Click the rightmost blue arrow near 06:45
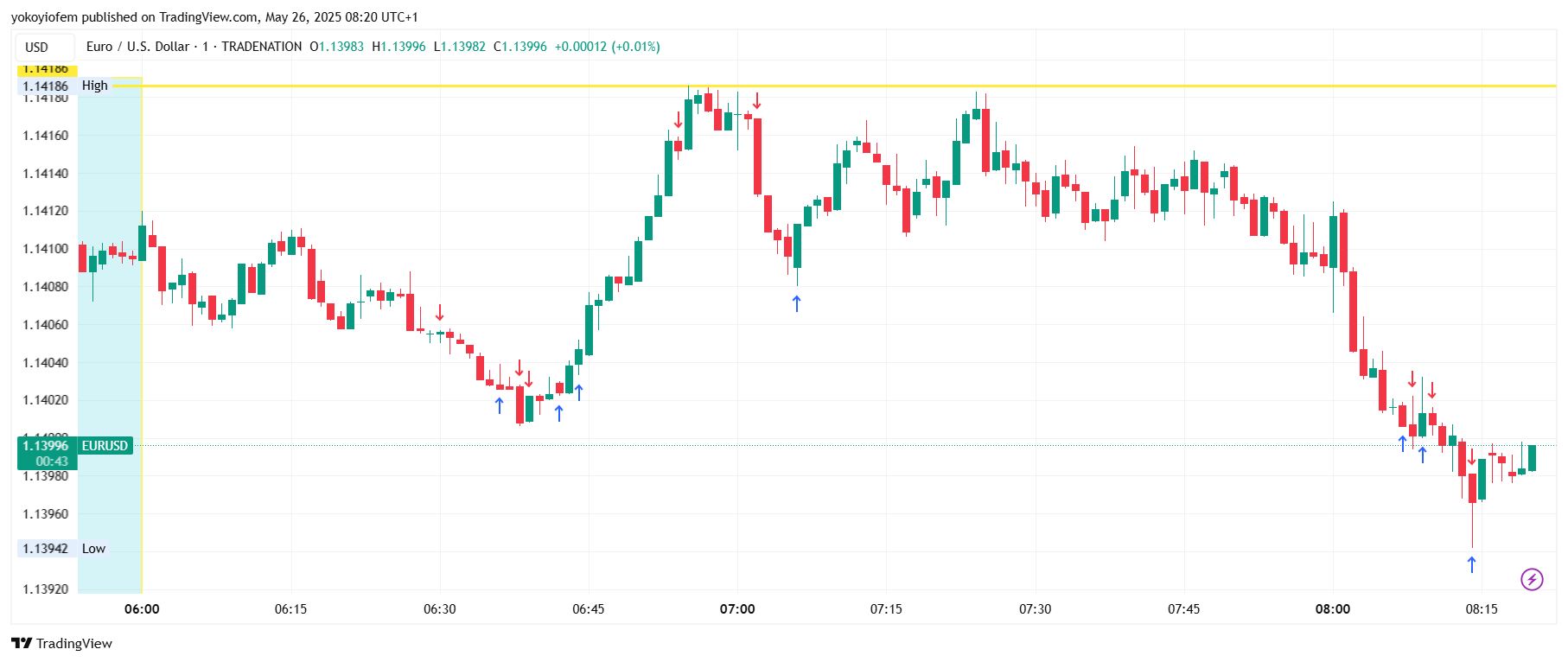The image size is (1568, 662). (x=579, y=392)
